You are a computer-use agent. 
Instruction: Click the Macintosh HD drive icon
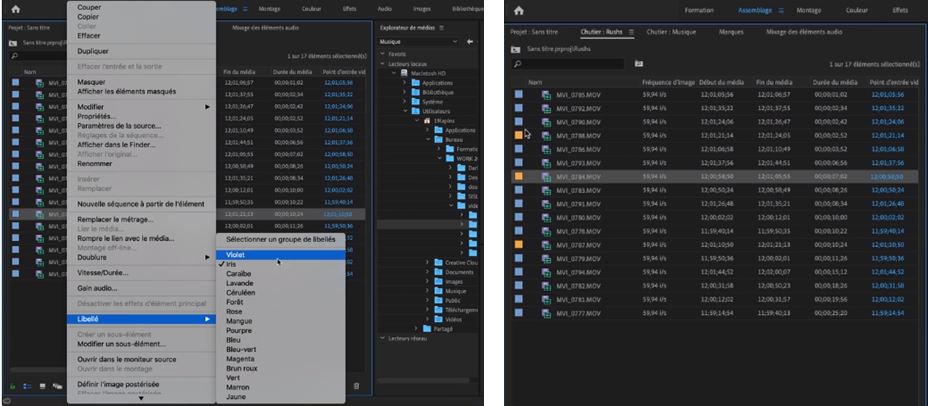(404, 73)
